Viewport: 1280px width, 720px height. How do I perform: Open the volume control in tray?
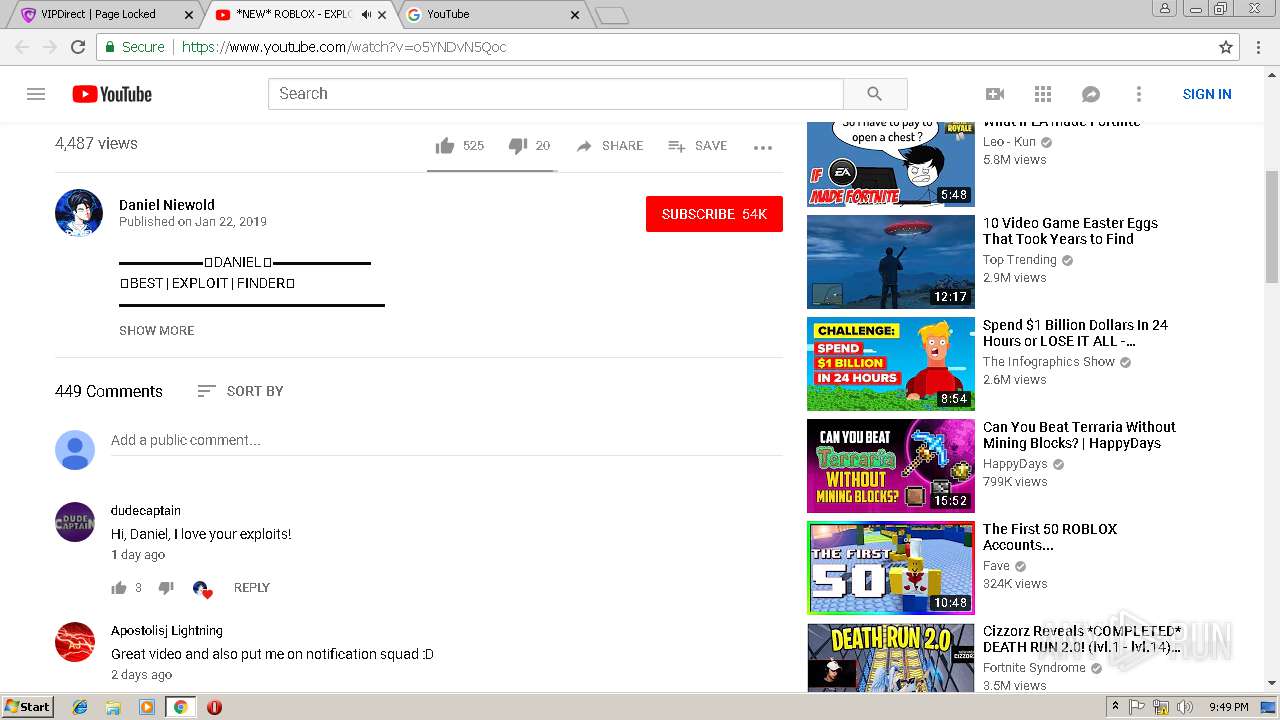1184,707
